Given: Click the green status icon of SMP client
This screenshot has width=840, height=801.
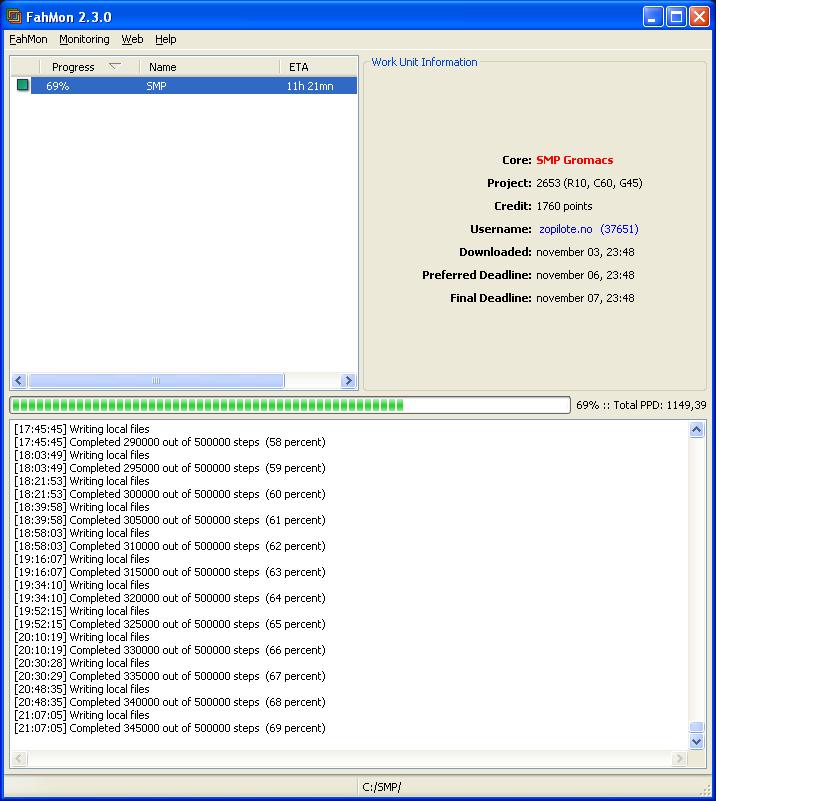Looking at the screenshot, I should (22, 85).
